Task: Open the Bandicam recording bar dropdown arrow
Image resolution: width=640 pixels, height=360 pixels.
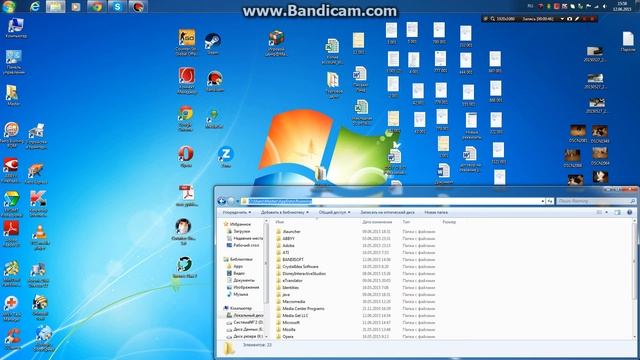Action: pos(562,19)
